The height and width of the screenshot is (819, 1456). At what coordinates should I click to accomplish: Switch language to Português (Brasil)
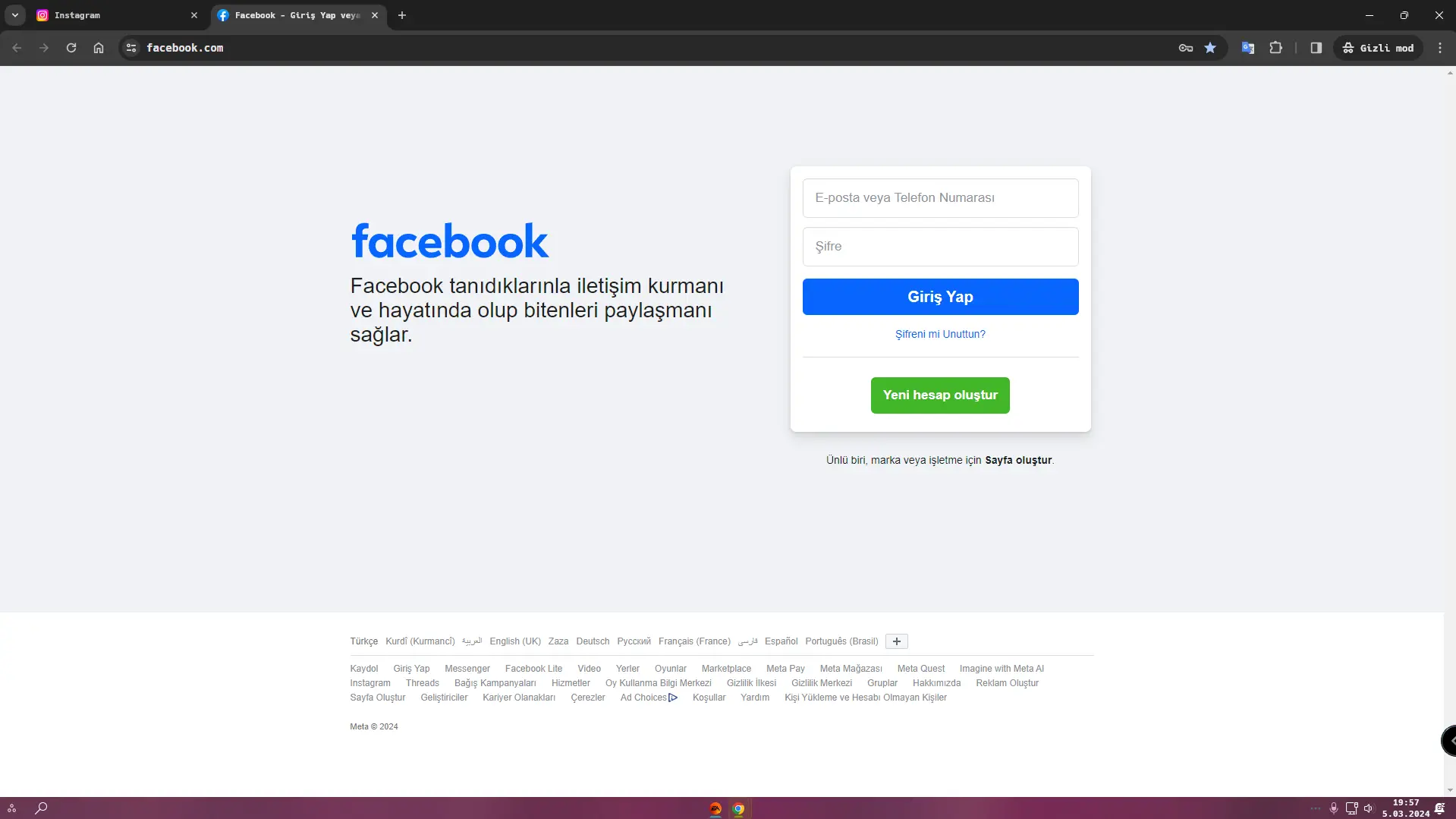(x=841, y=641)
